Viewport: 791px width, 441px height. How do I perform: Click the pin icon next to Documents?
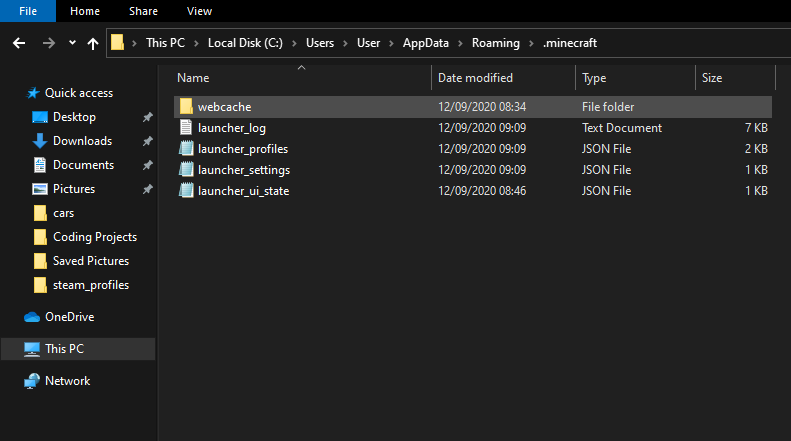148,165
